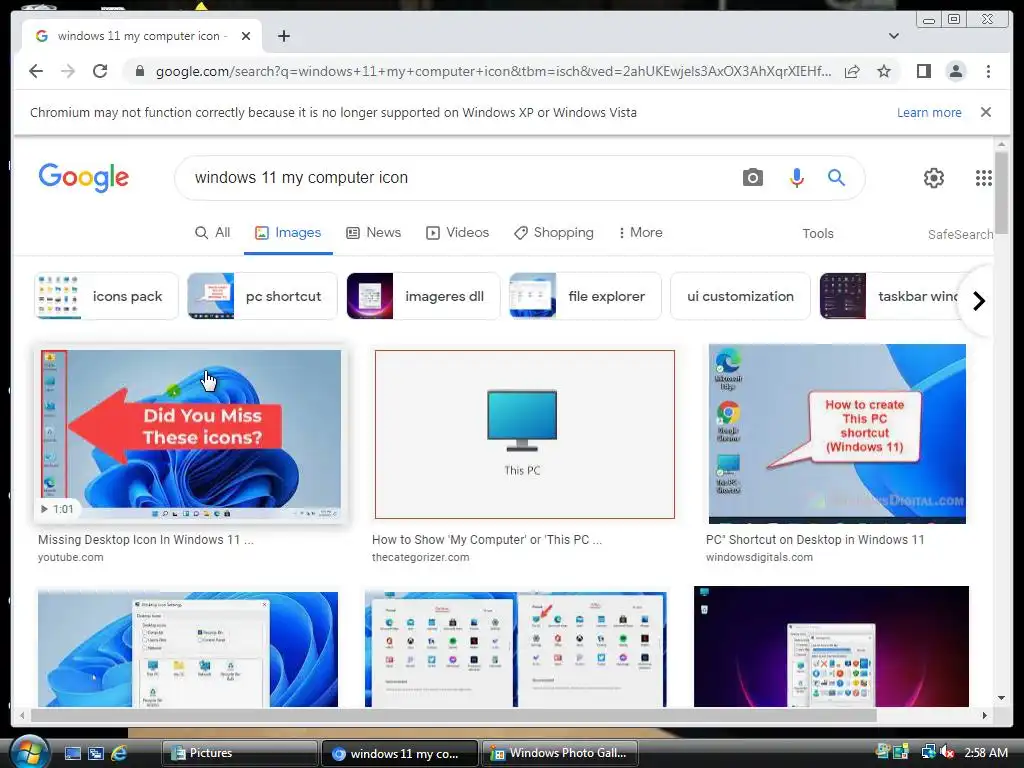This screenshot has width=1024, height=768.
Task: Open the Google apps grid
Action: [984, 178]
